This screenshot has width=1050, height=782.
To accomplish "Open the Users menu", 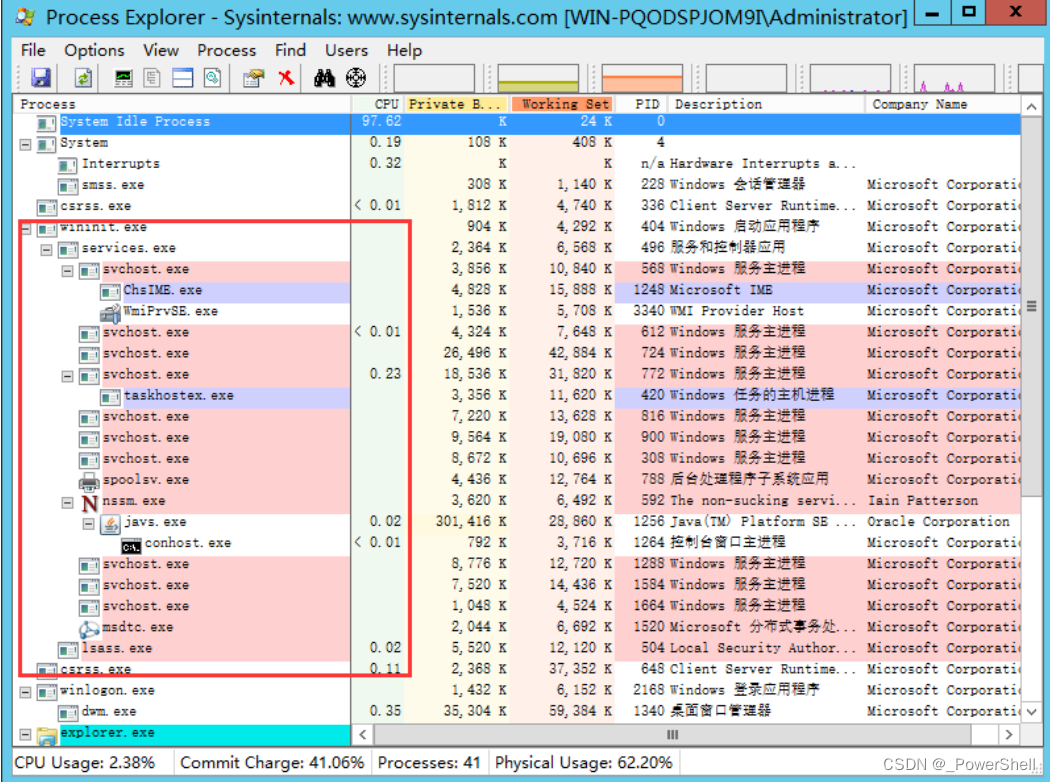I will (346, 50).
